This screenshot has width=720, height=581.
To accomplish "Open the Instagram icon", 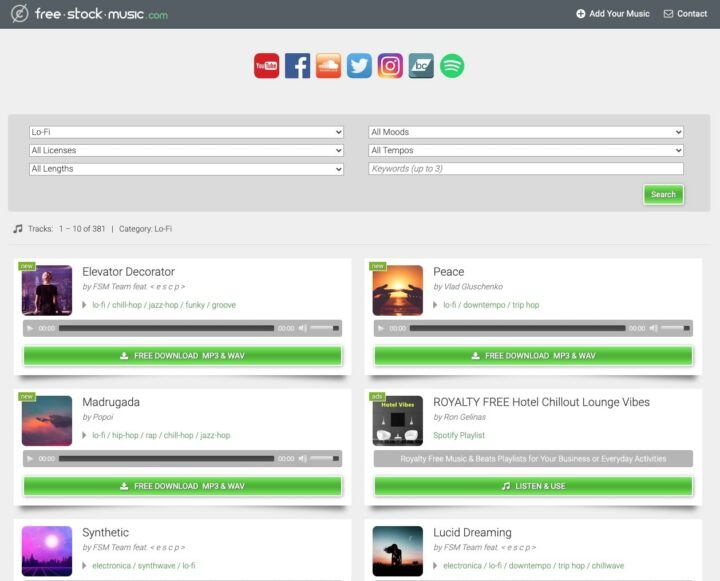I will [390, 66].
